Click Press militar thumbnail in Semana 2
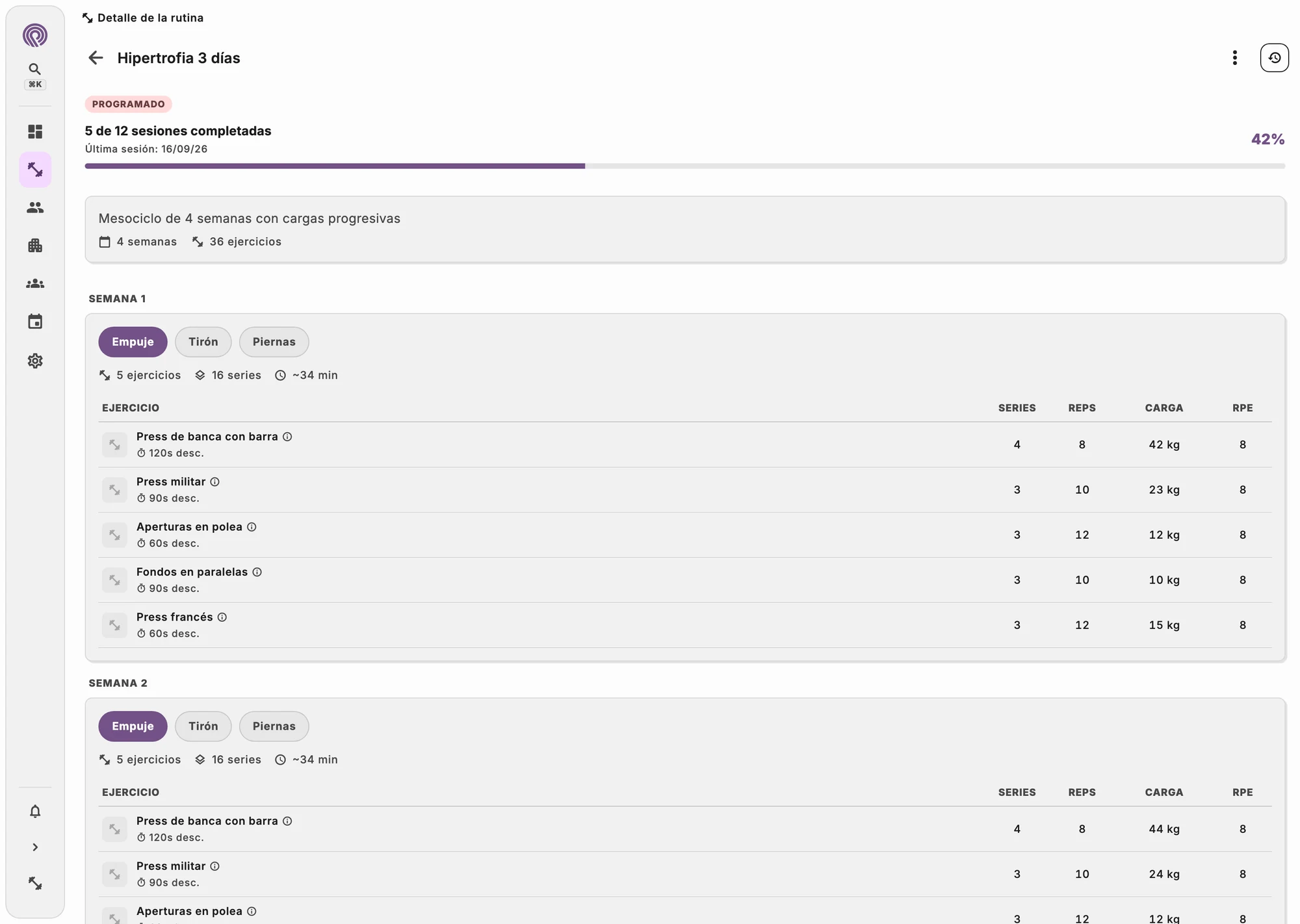The height and width of the screenshot is (924, 1300). pos(114,875)
